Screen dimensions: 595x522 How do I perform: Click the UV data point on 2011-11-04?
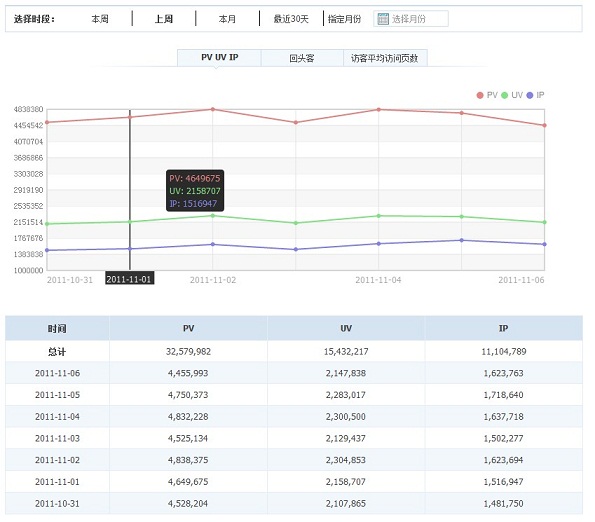(x=378, y=216)
